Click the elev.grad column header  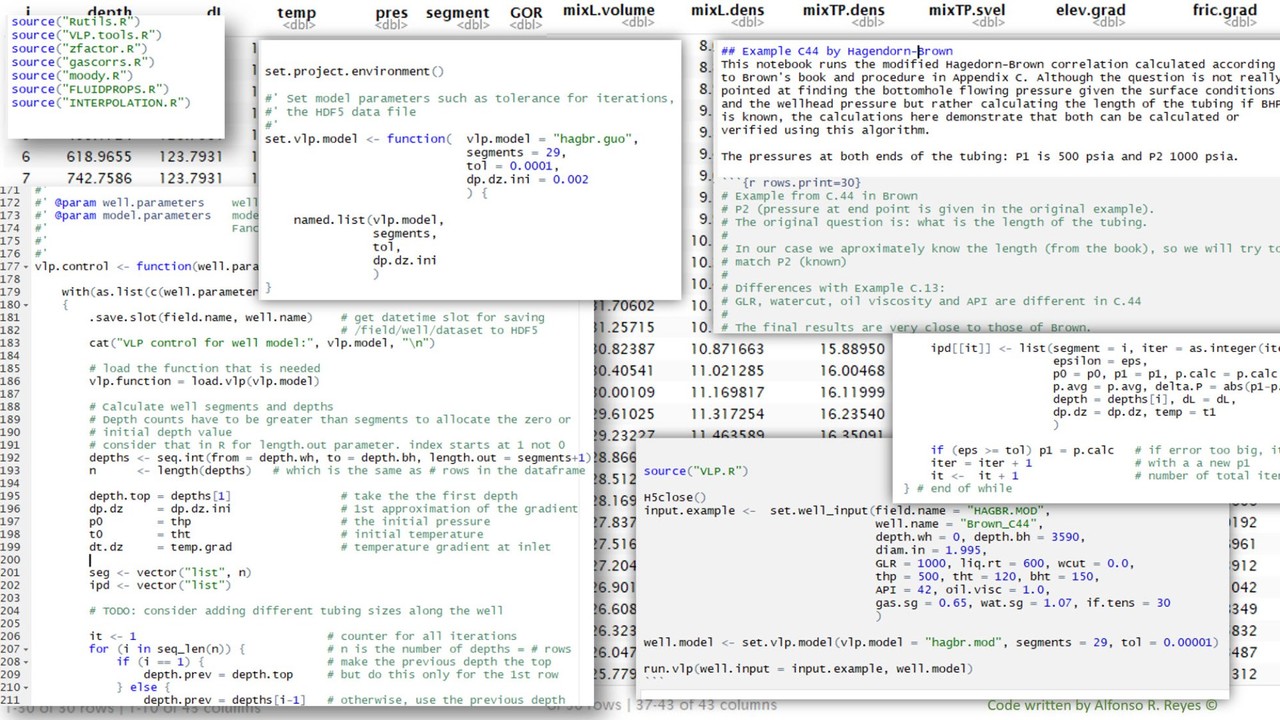pyautogui.click(x=1090, y=11)
